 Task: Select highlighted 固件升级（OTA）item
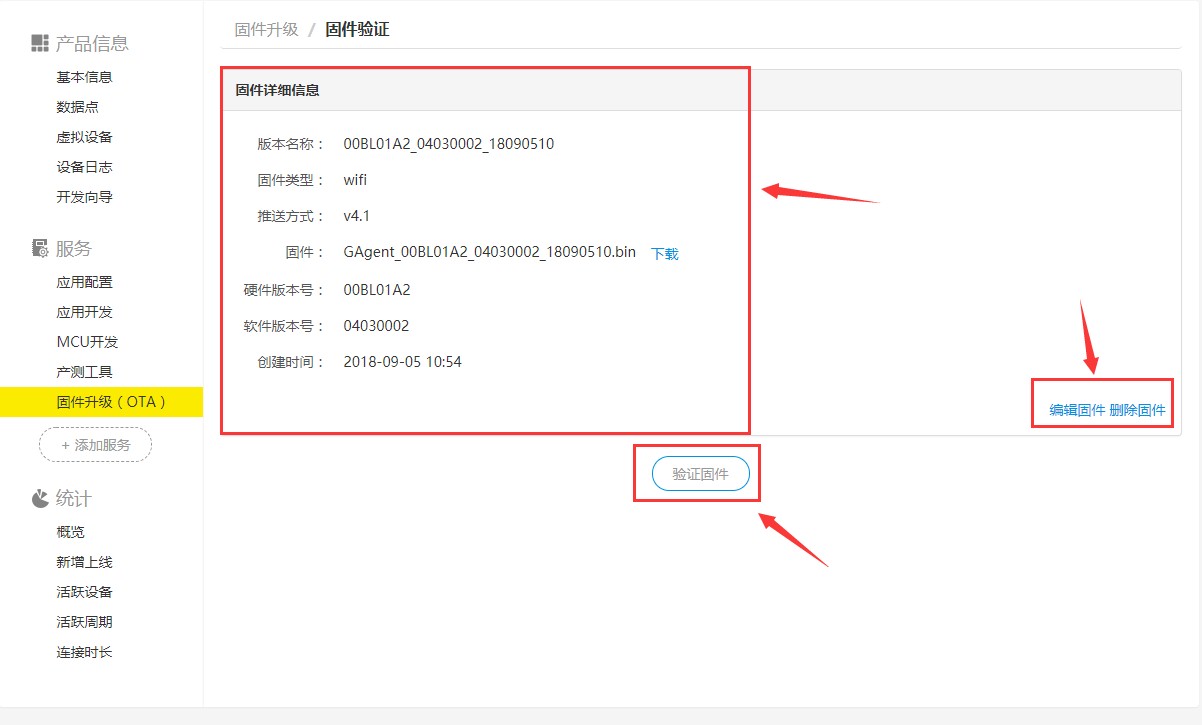(x=111, y=402)
